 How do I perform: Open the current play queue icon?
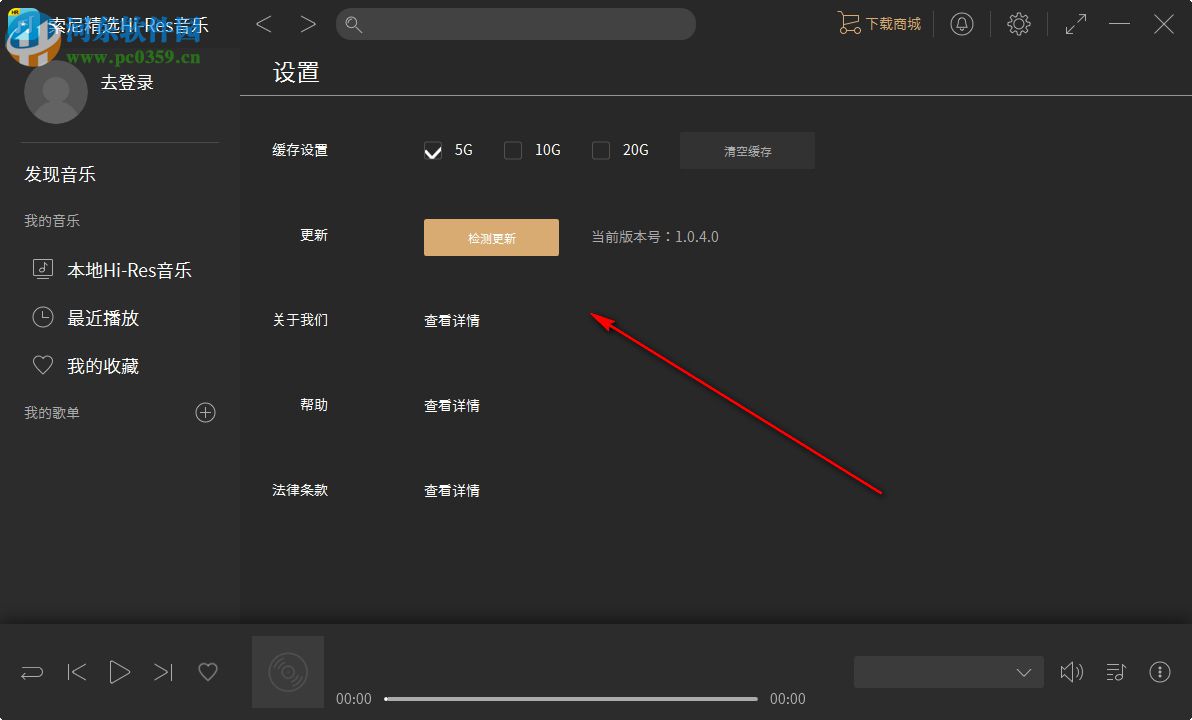(x=1116, y=672)
